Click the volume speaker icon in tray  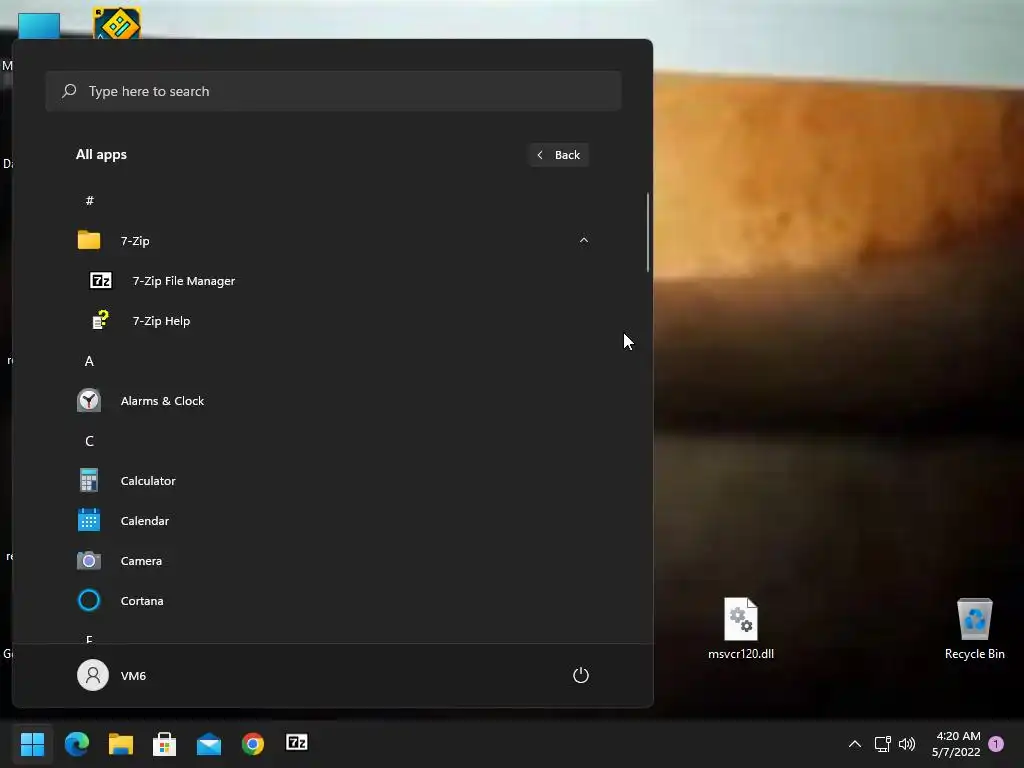point(907,744)
